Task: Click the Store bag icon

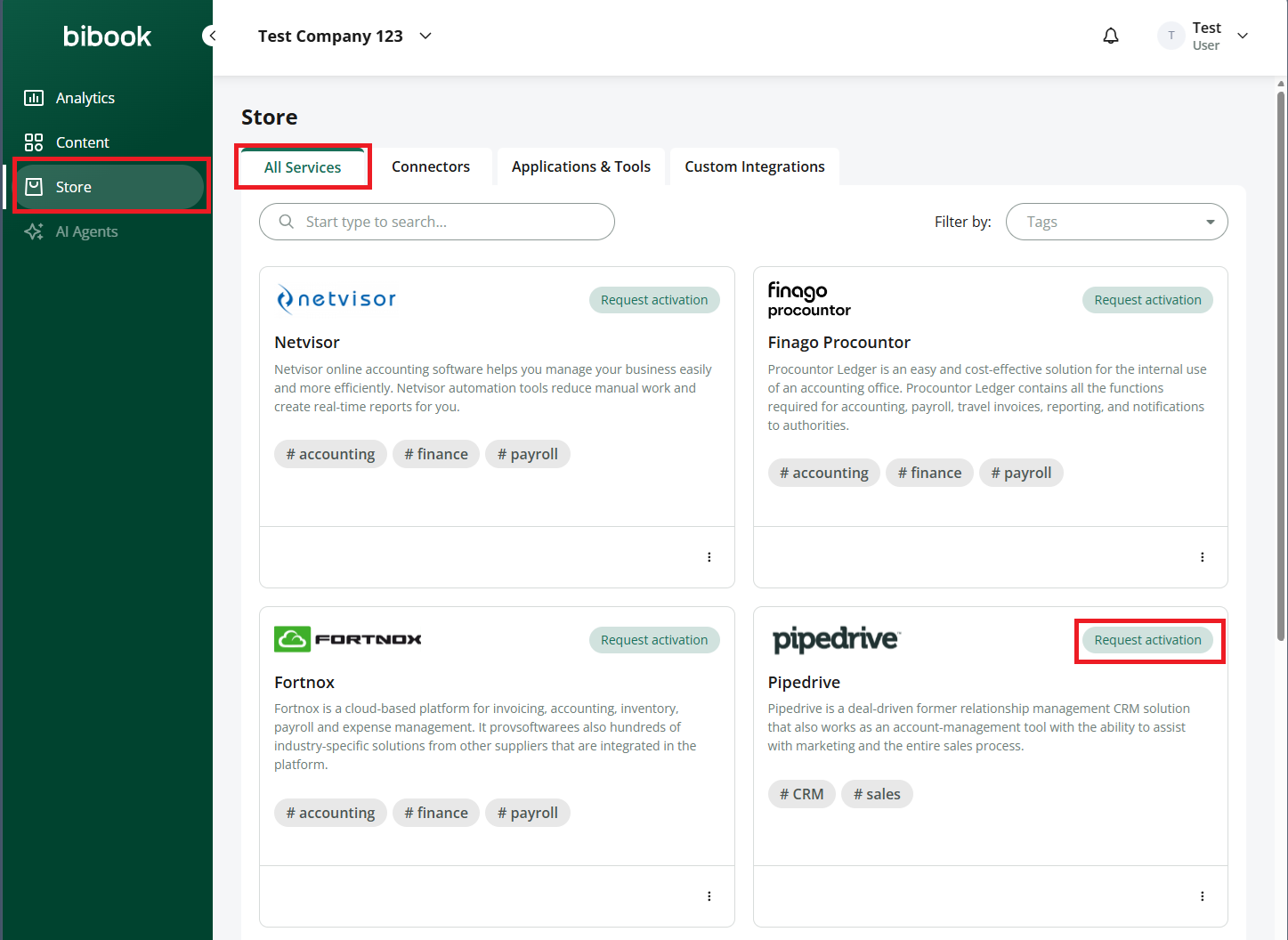Action: [34, 187]
